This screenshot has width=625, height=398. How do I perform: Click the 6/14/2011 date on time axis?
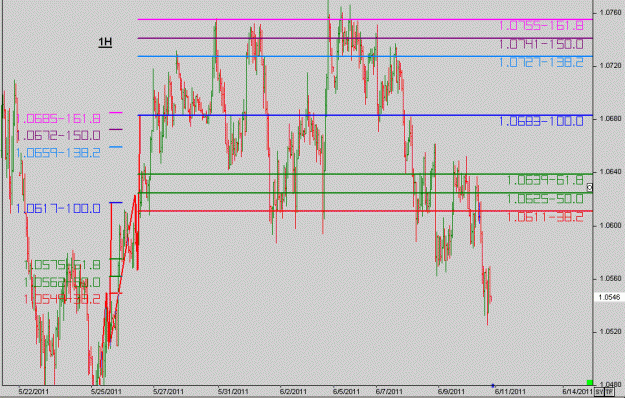click(578, 392)
